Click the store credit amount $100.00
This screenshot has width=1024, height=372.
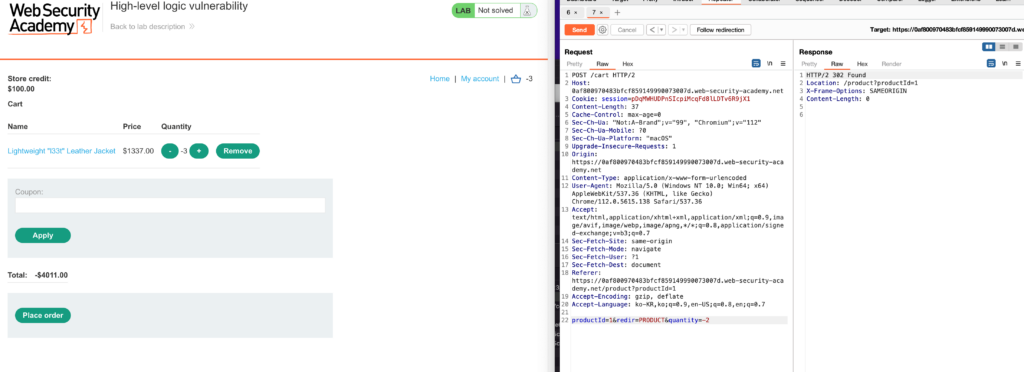22,89
